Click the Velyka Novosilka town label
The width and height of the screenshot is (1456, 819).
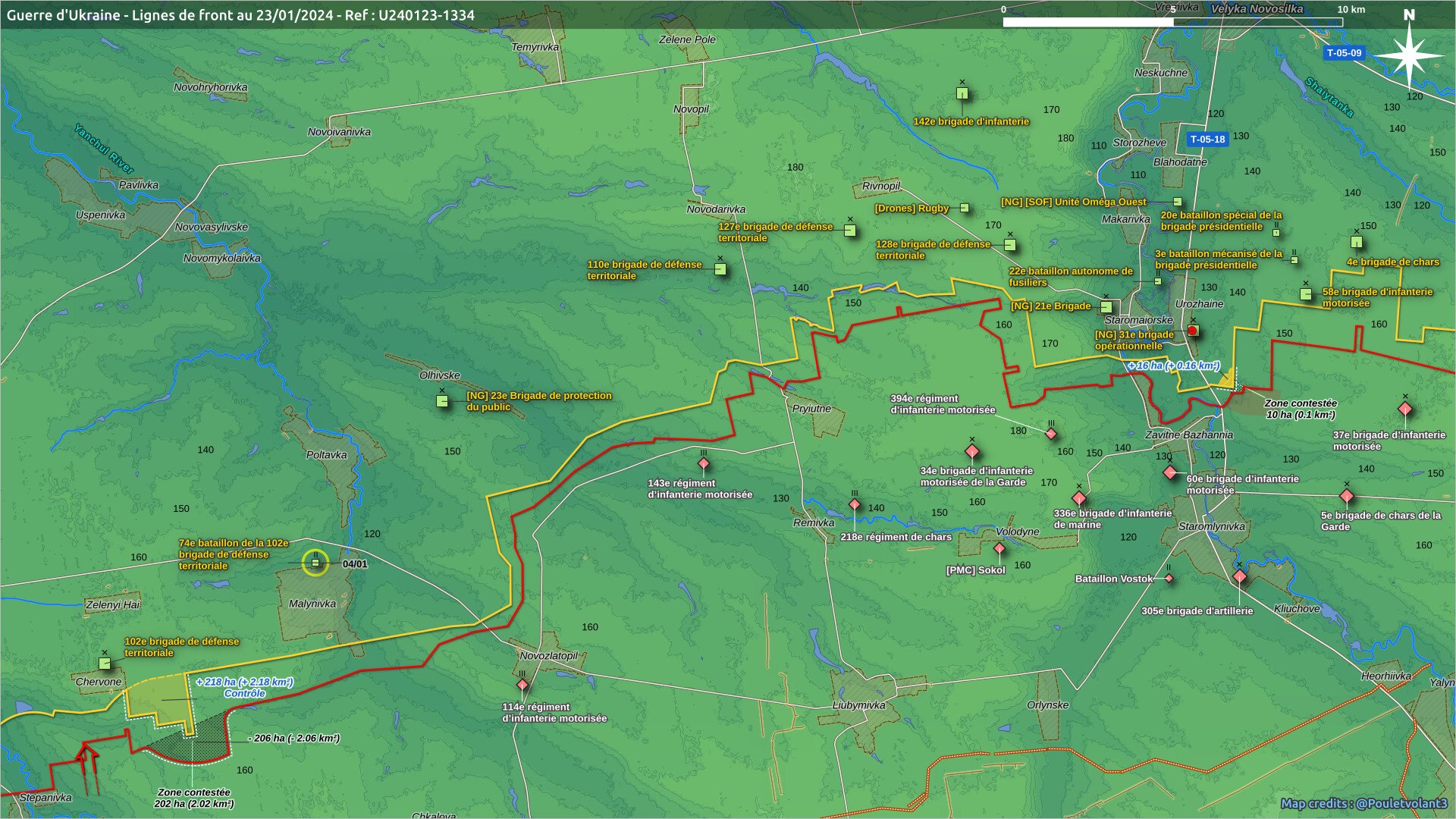coord(1257,9)
